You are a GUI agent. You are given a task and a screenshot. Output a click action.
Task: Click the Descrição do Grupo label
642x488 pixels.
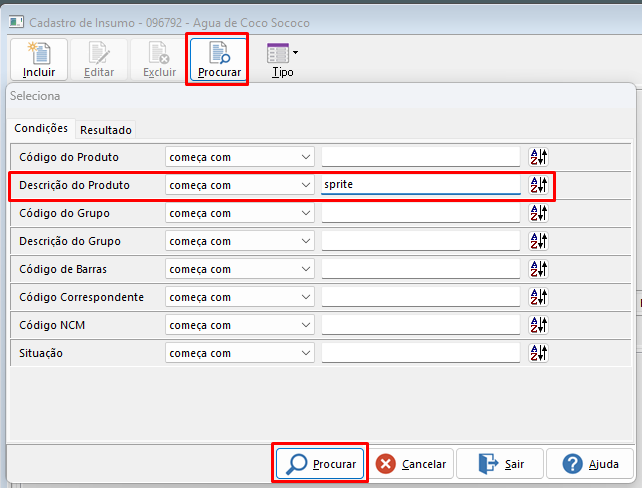tap(70, 241)
